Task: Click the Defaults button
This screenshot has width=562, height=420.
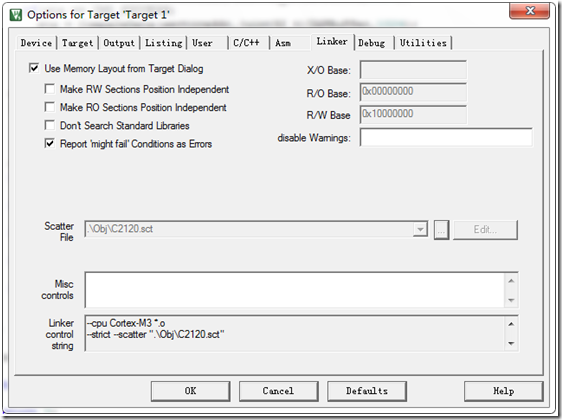Action: tap(367, 391)
